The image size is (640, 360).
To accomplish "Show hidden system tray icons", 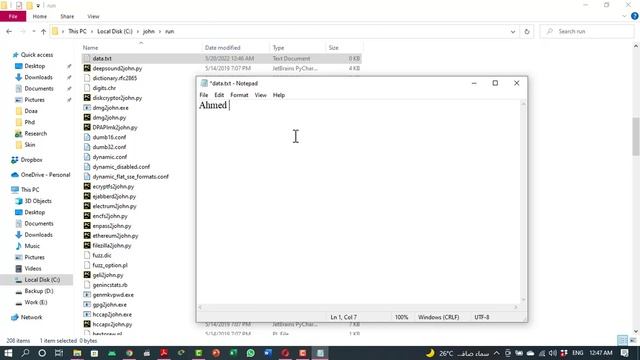I will click(x=496, y=353).
